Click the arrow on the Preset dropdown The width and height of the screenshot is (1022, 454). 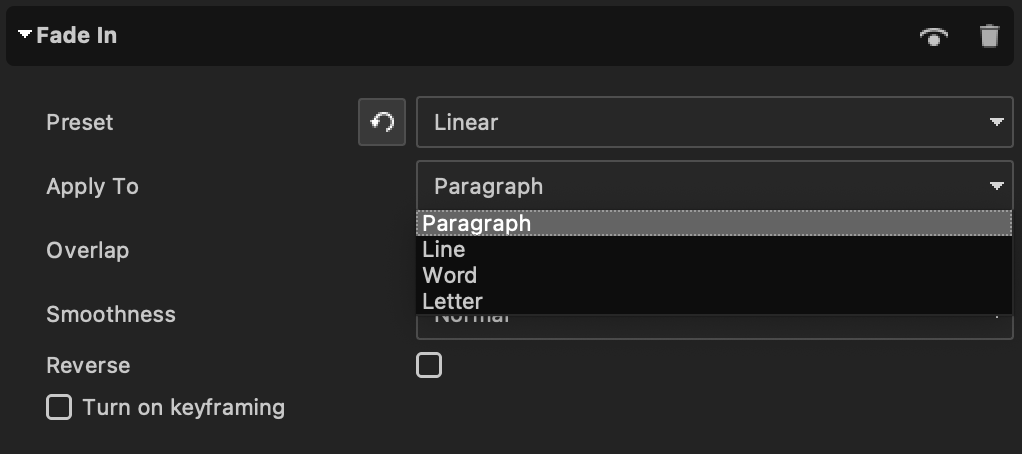996,122
